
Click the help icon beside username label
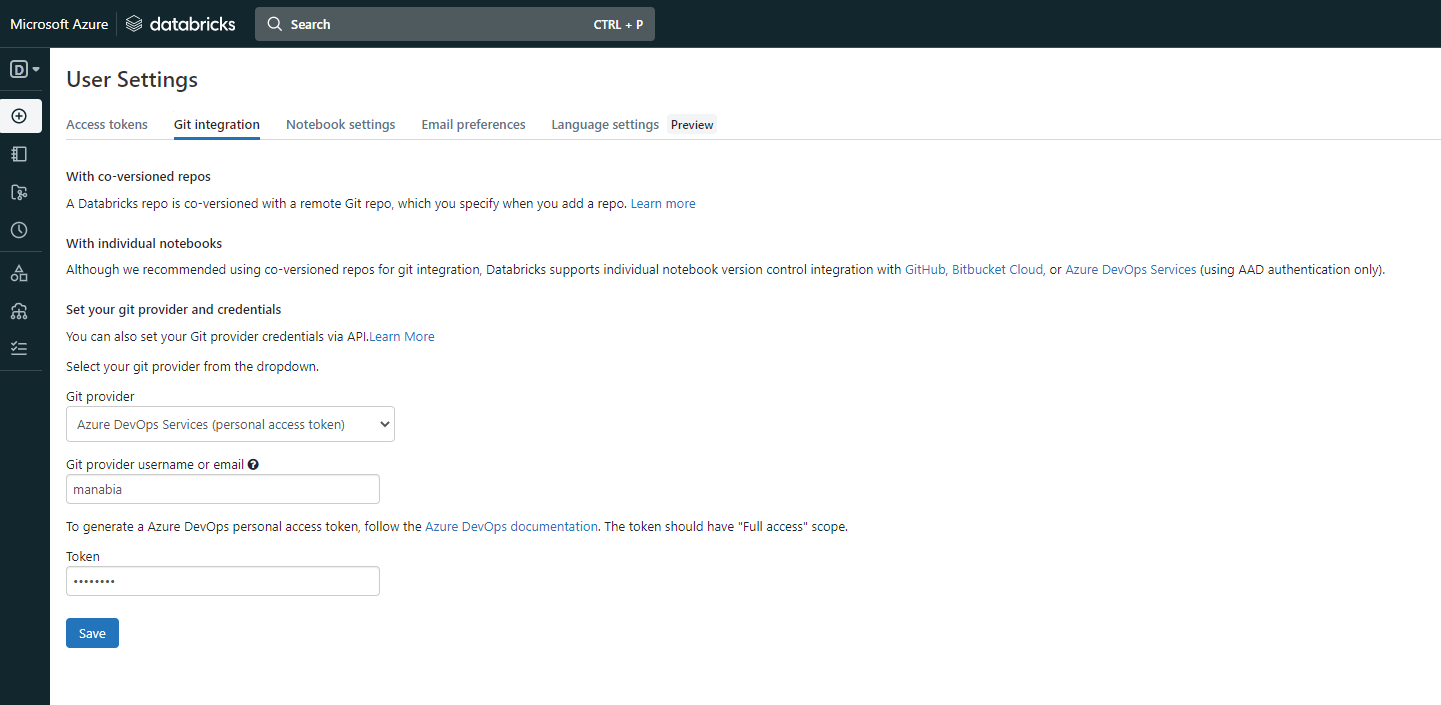253,464
